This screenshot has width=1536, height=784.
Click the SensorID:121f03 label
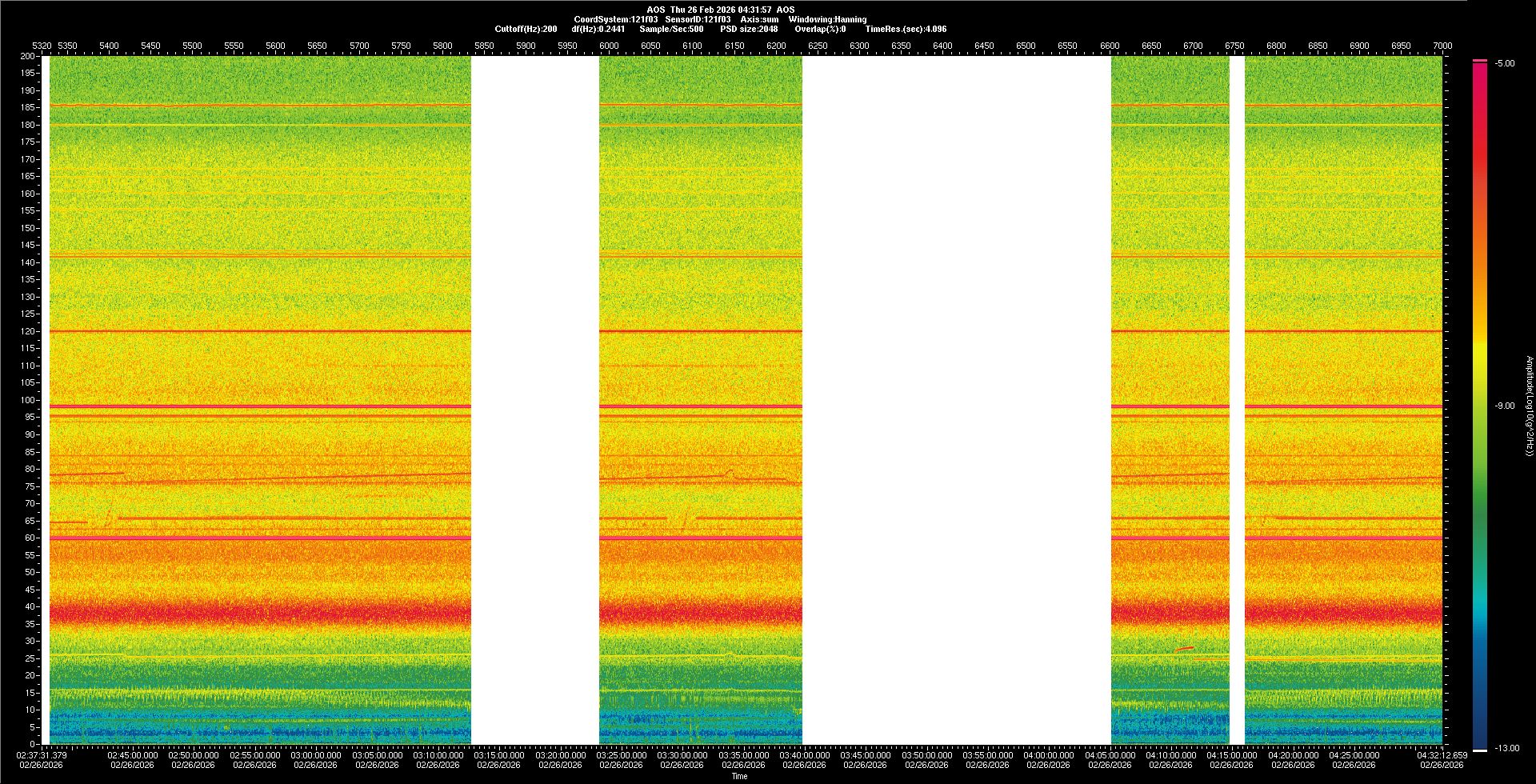point(698,19)
